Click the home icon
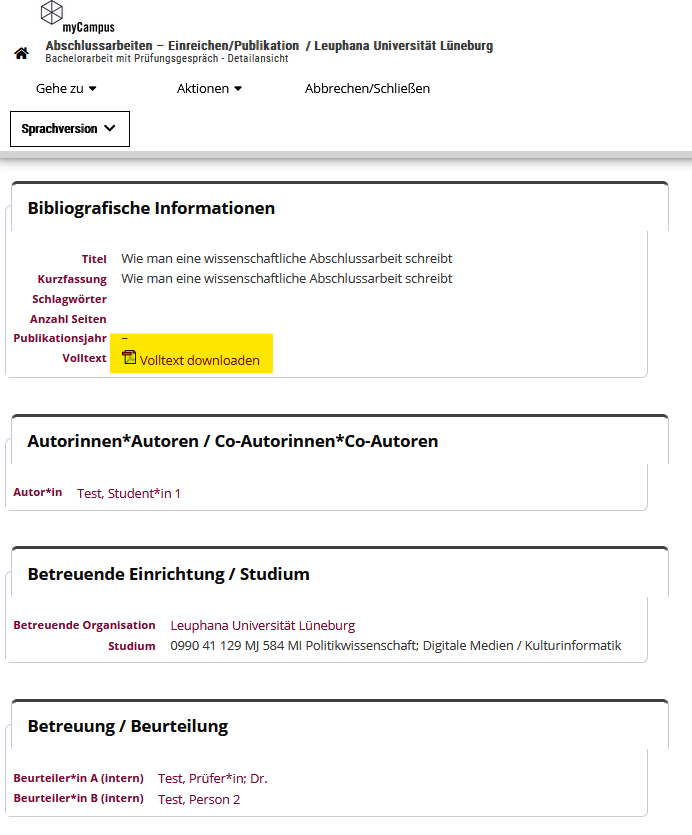Screen dimensions: 692x835 point(21,53)
